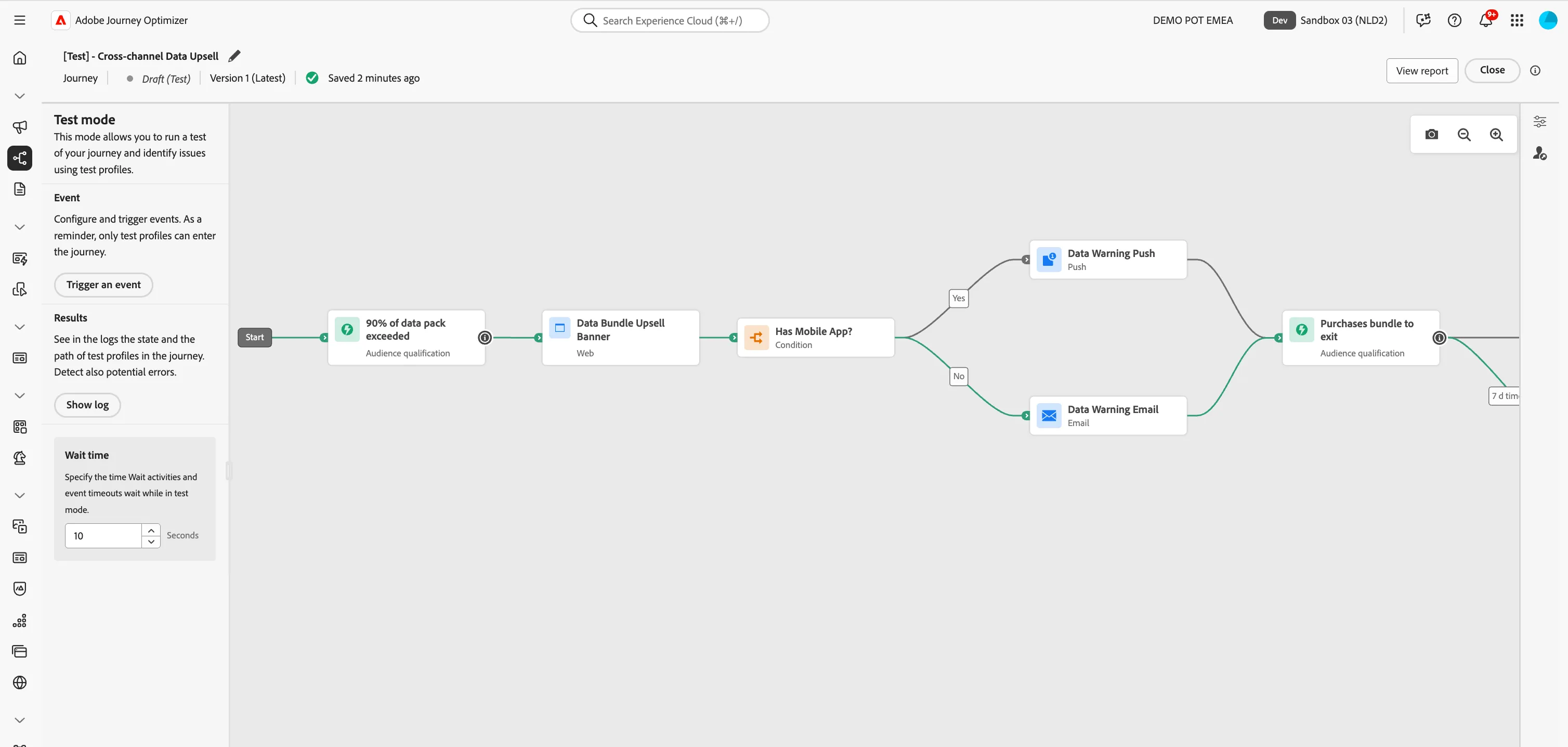Open the DEMO POT EMEA organization switcher
1568x747 pixels.
click(1193, 21)
